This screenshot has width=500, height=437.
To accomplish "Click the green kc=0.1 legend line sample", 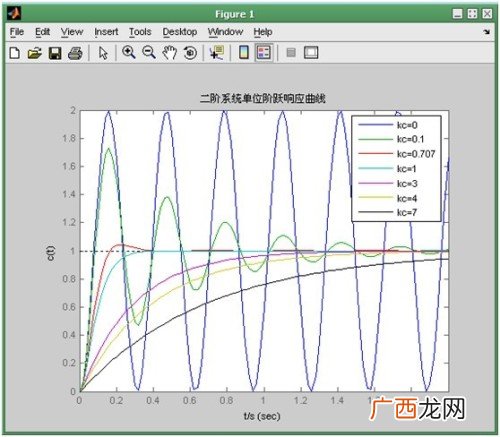I will 376,139.
